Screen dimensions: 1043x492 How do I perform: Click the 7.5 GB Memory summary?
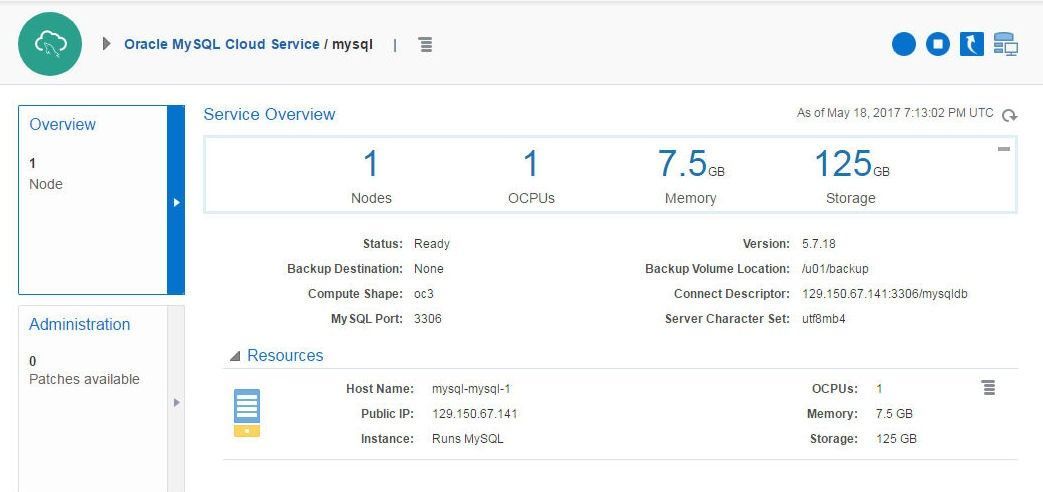point(691,164)
